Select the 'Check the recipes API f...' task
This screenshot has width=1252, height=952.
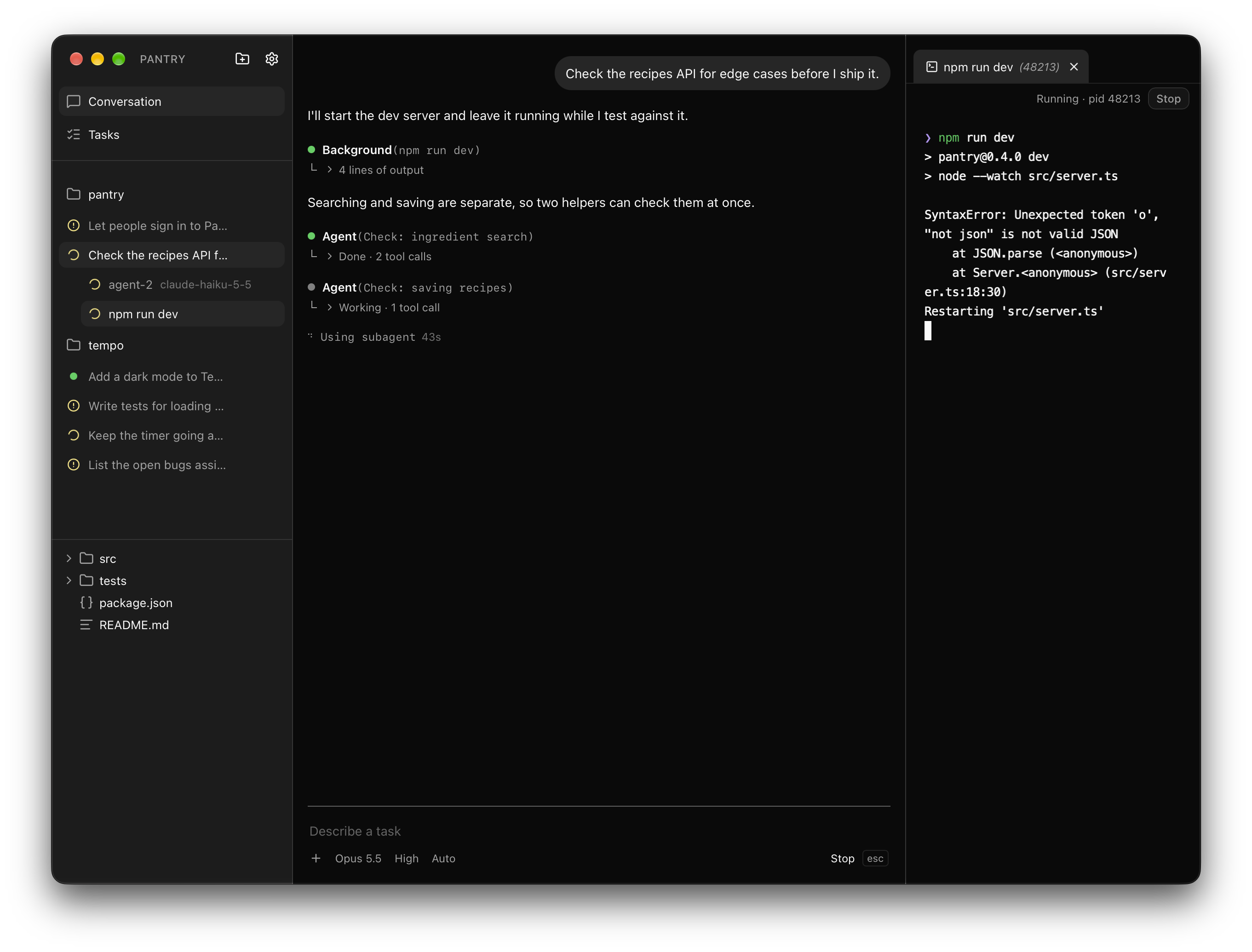tap(172, 255)
